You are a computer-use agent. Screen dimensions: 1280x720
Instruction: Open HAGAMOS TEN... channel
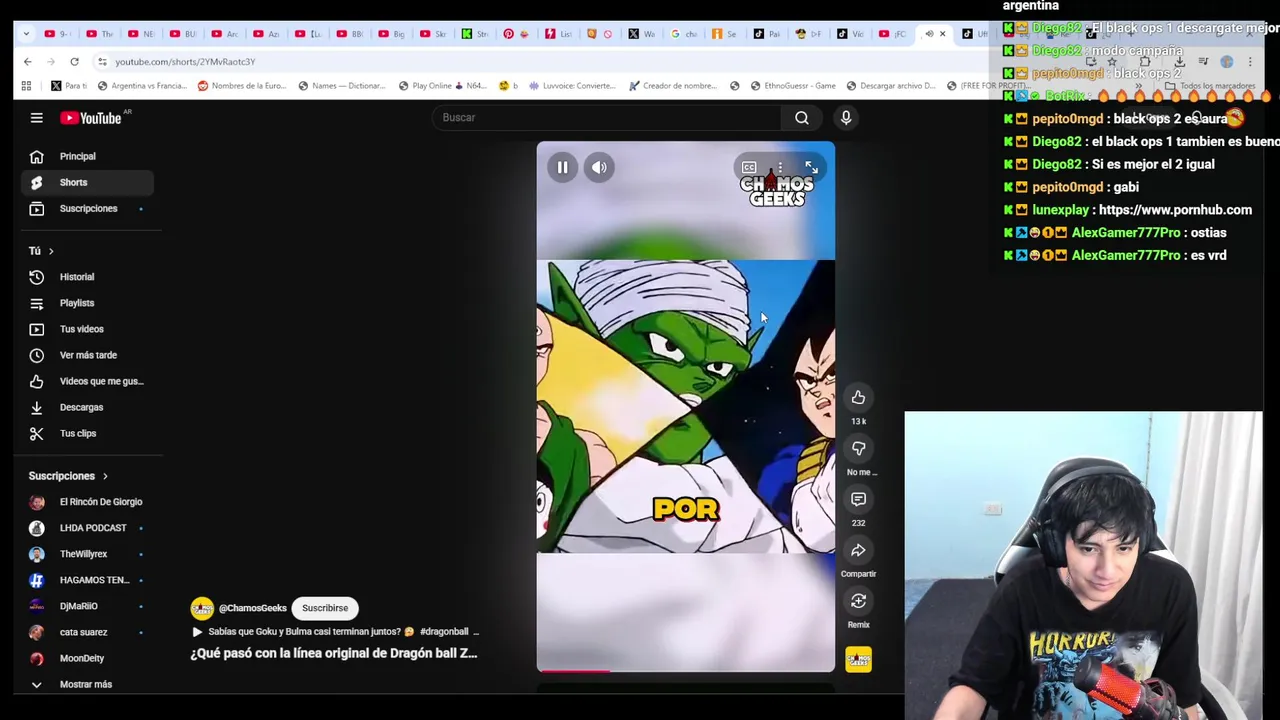[x=88, y=580]
